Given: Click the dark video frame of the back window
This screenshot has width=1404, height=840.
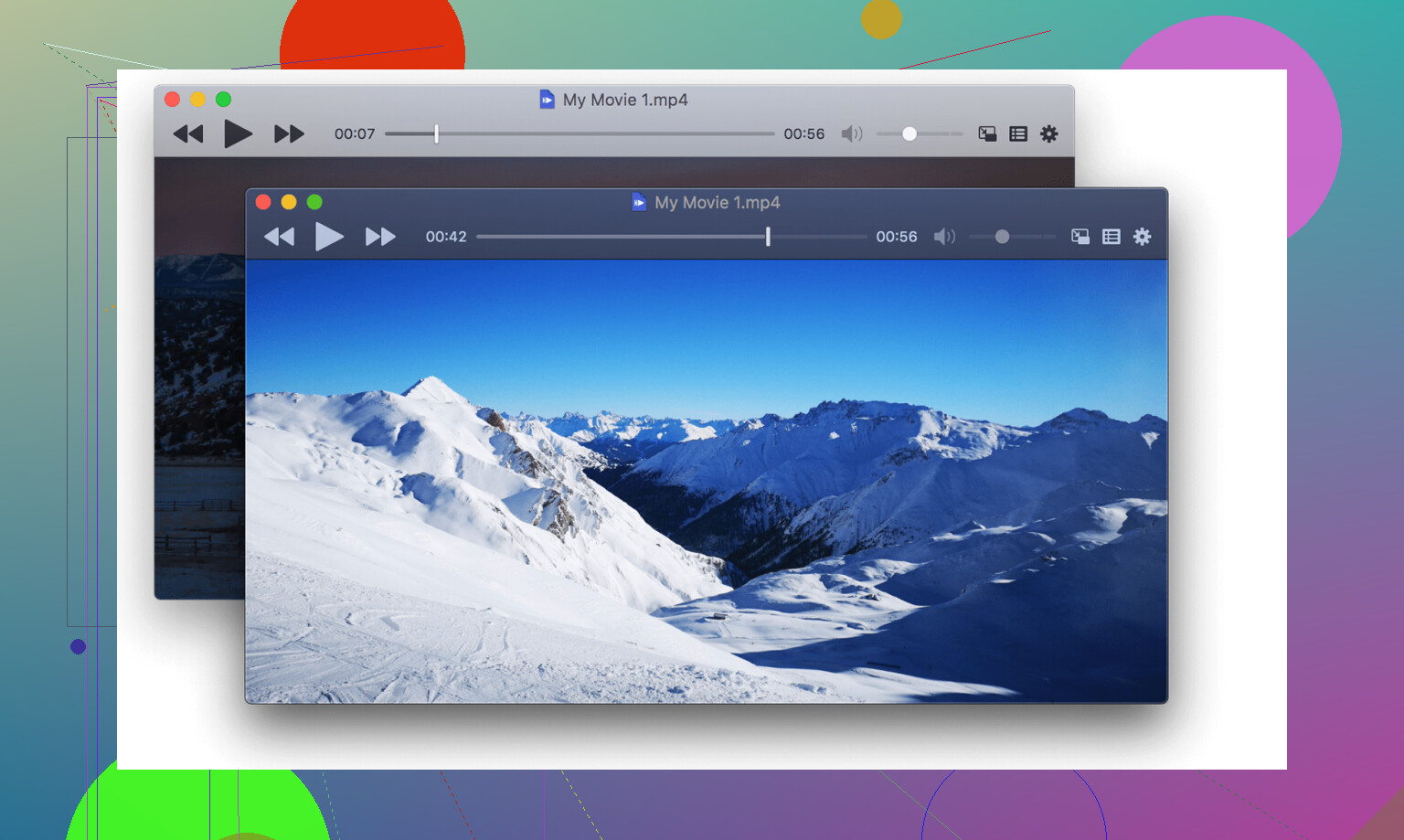Looking at the screenshot, I should (199, 377).
